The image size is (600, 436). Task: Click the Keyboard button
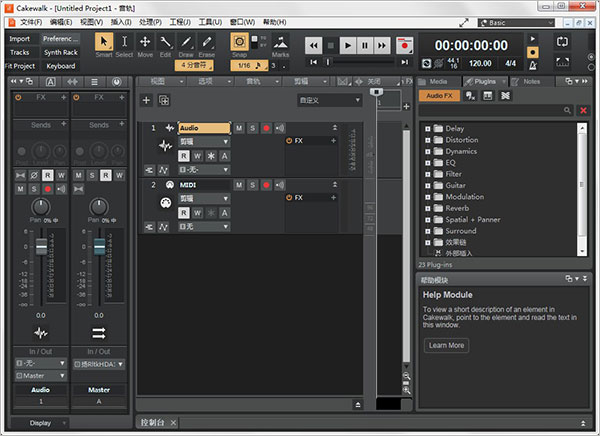(60, 66)
